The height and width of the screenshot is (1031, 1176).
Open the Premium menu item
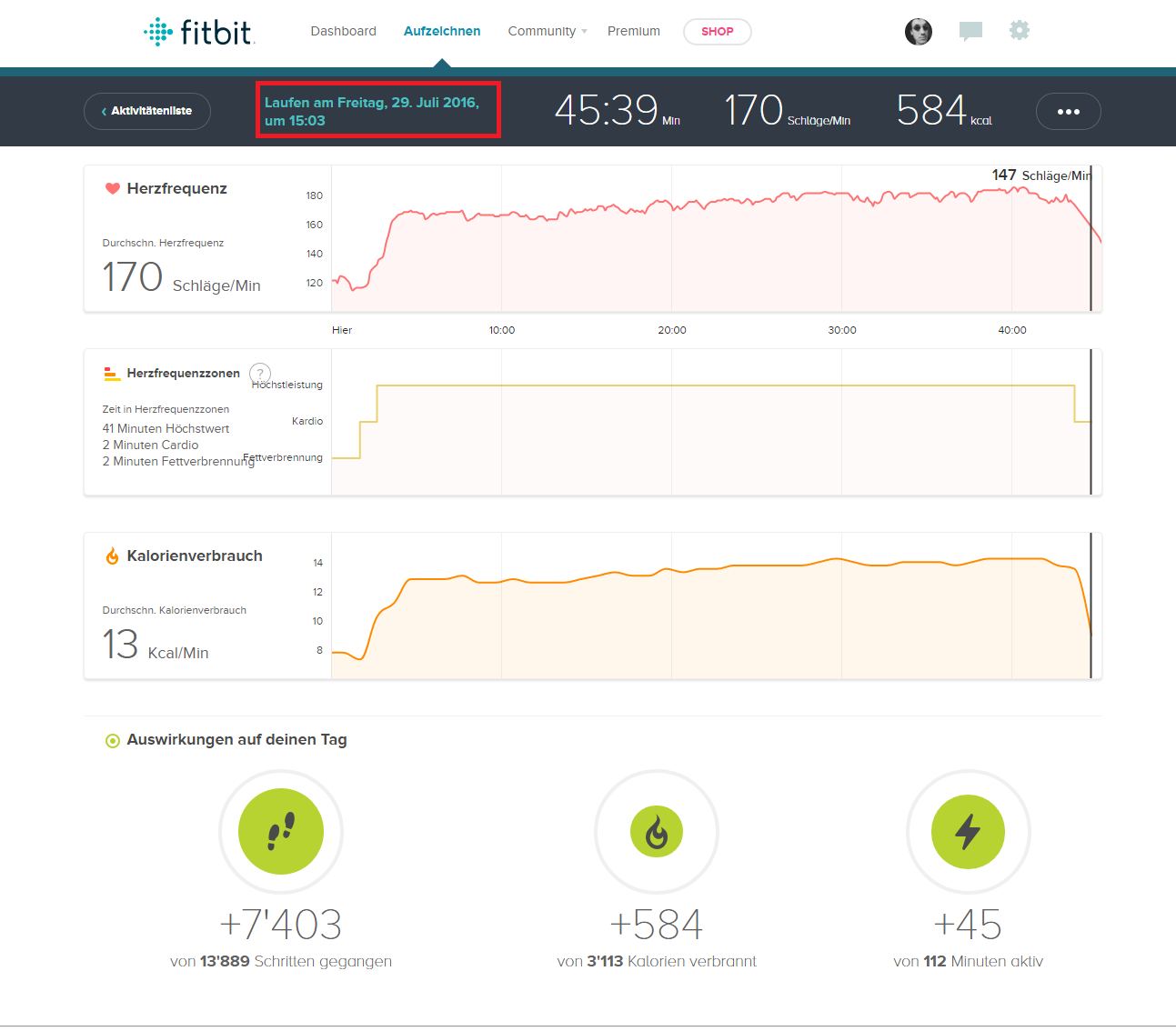pyautogui.click(x=634, y=31)
